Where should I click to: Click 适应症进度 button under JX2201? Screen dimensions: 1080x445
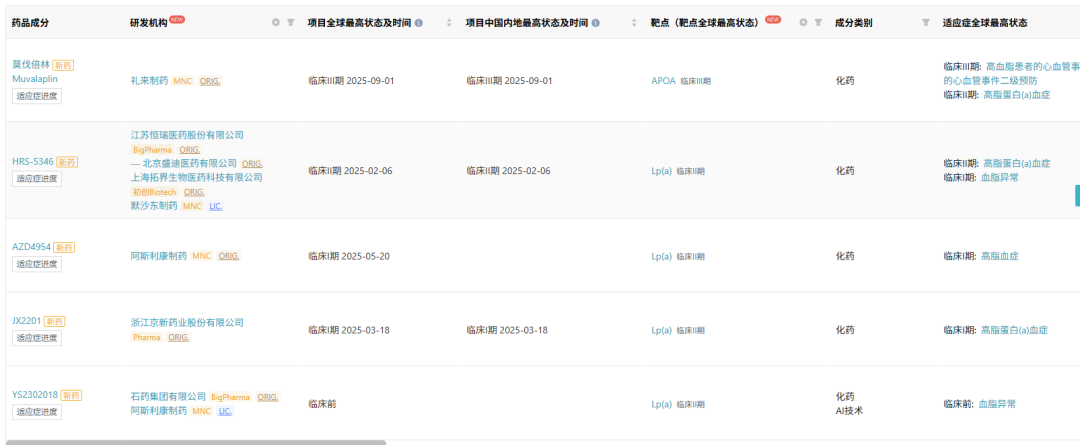pos(37,338)
